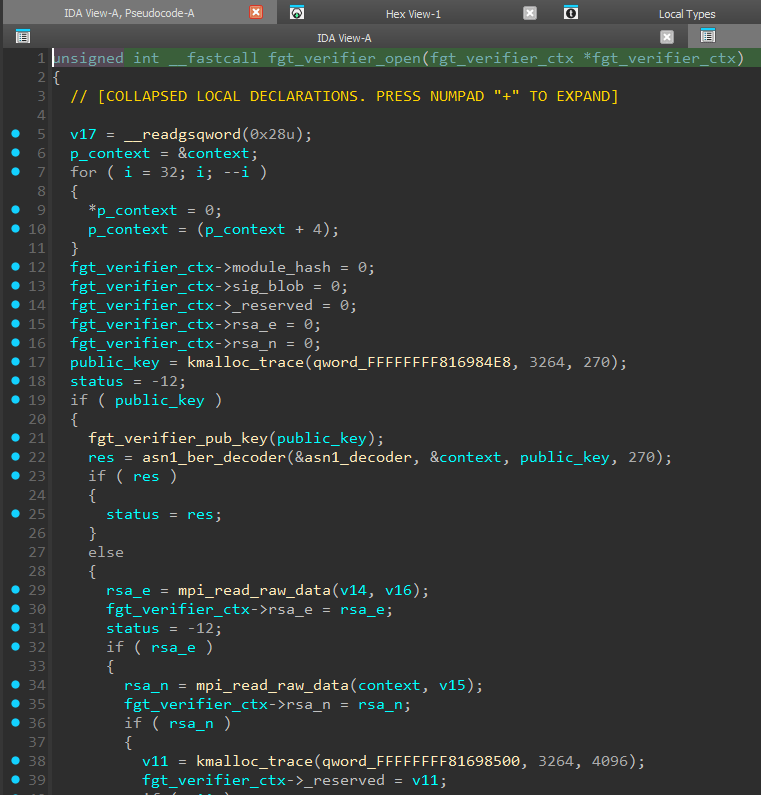Screen dimensions: 761x795
Task: Close the IDA View-A, Pseudocode-A tab
Action: click(256, 13)
